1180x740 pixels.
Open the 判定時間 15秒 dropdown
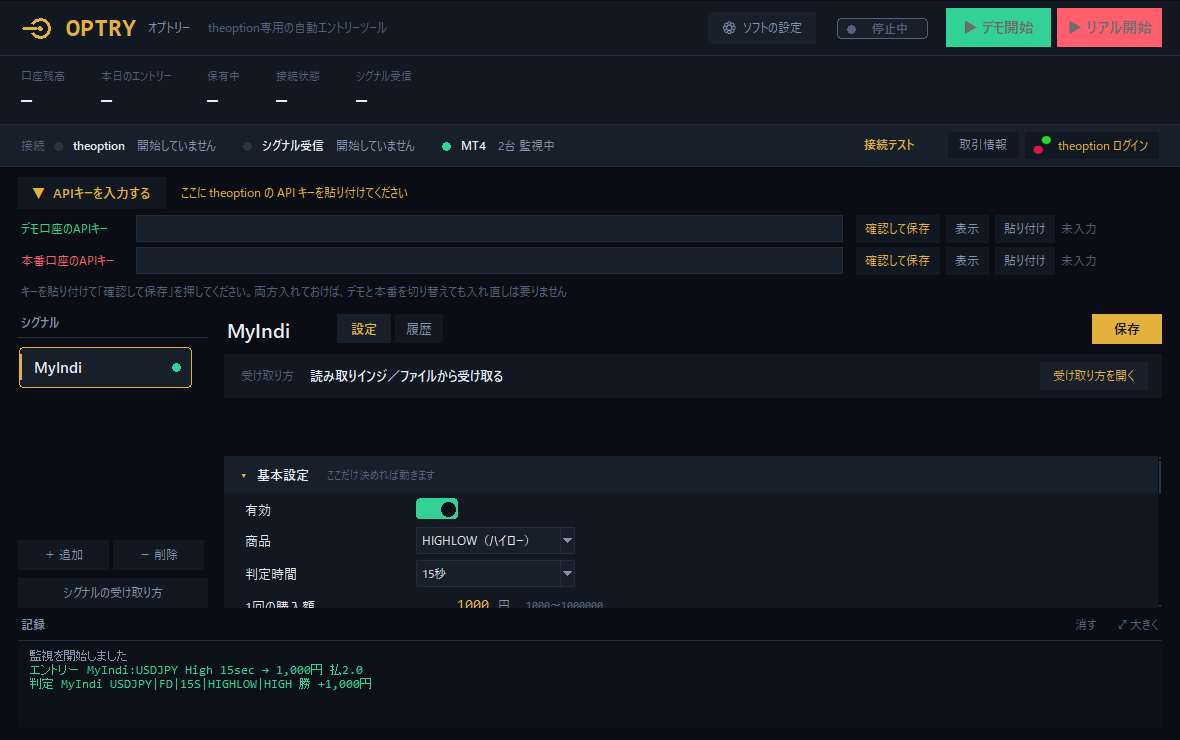click(495, 574)
